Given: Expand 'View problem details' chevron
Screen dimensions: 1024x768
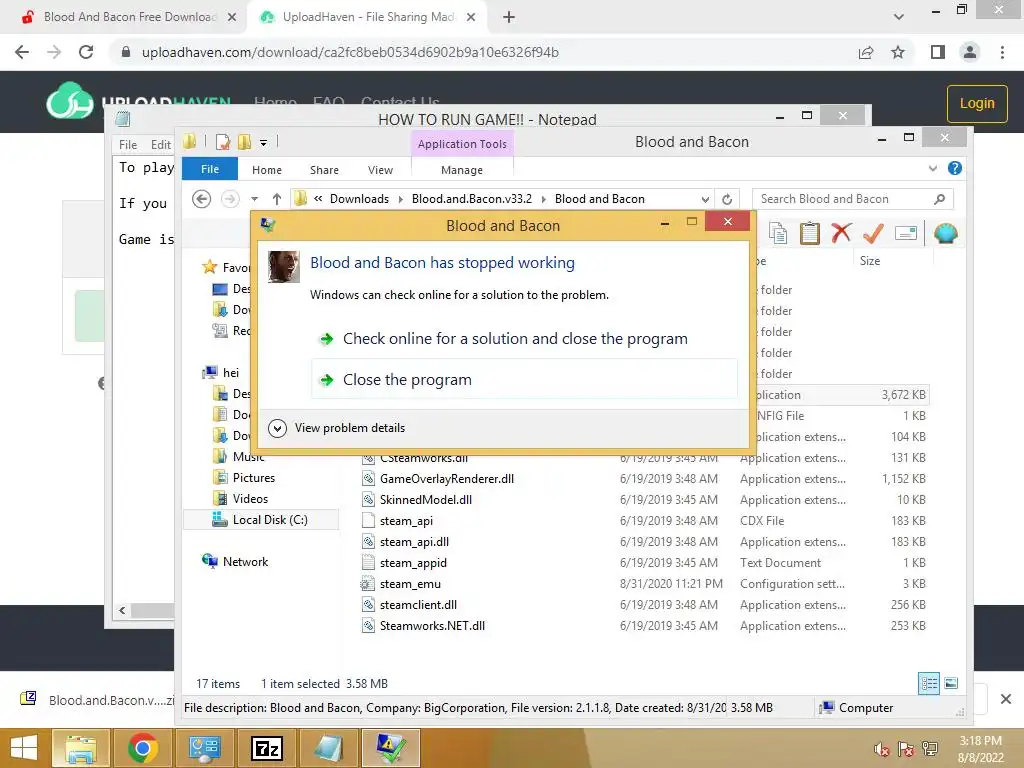Looking at the screenshot, I should [x=278, y=428].
